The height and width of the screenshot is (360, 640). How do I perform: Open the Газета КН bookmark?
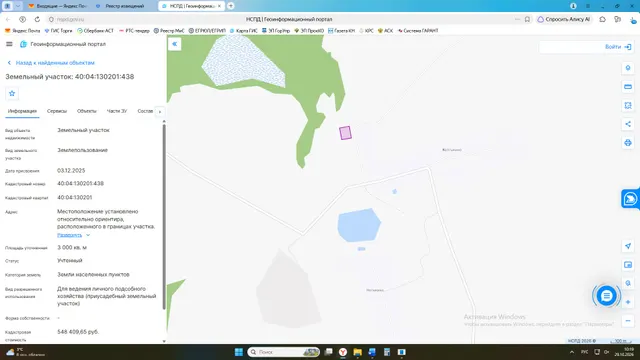point(342,31)
